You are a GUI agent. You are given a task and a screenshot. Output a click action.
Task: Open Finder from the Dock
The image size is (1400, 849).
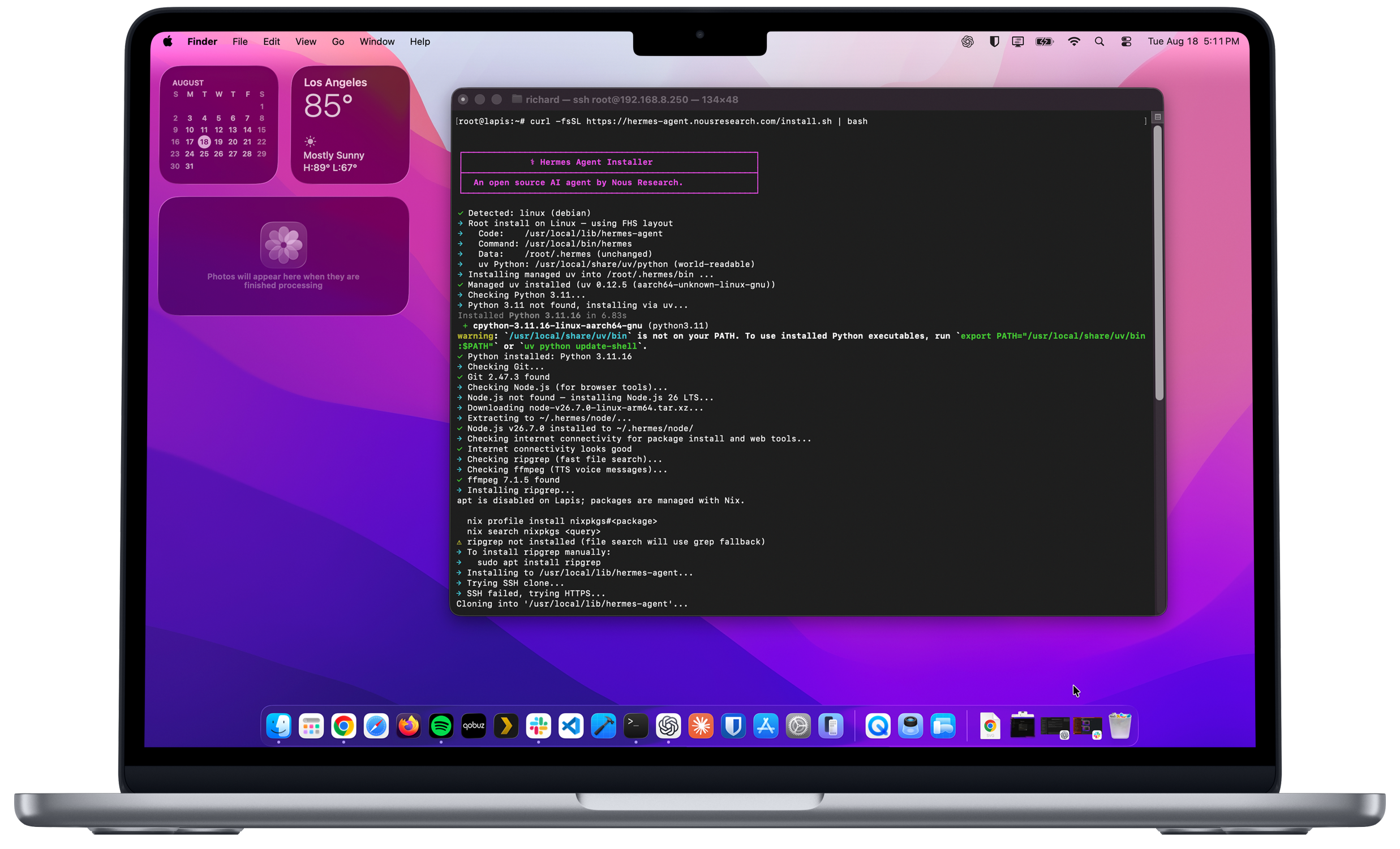tap(278, 726)
